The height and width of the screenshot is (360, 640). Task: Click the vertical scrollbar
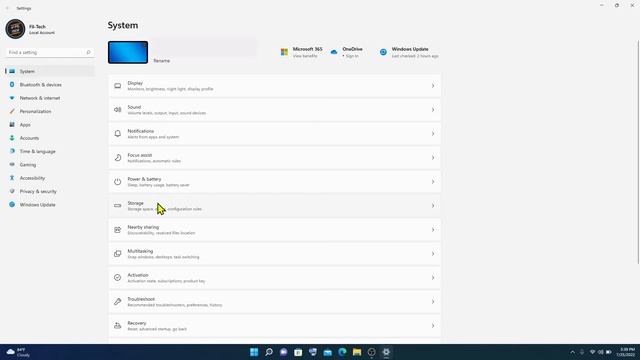tap(638, 152)
